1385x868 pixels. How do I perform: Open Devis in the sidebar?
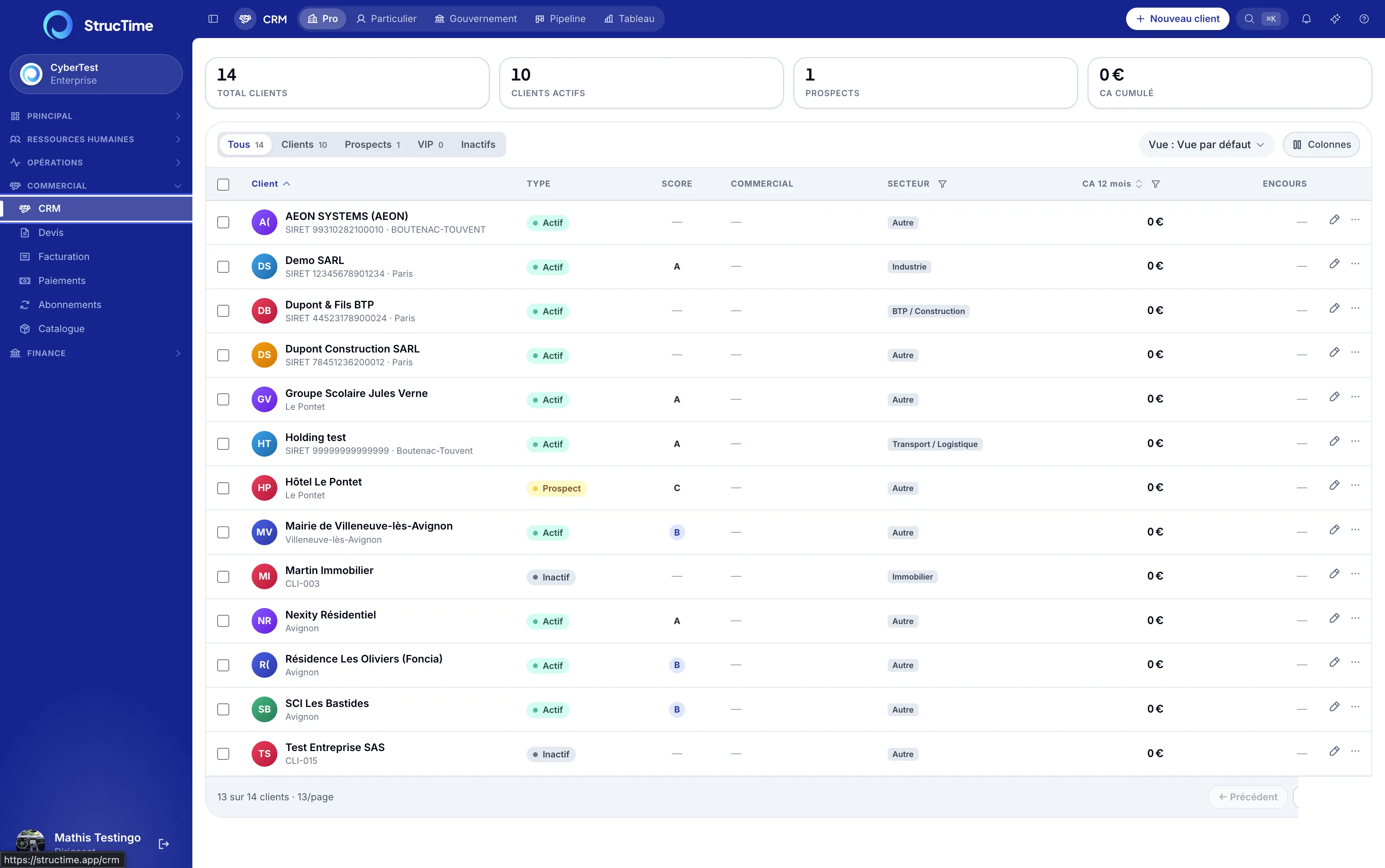coord(96,232)
